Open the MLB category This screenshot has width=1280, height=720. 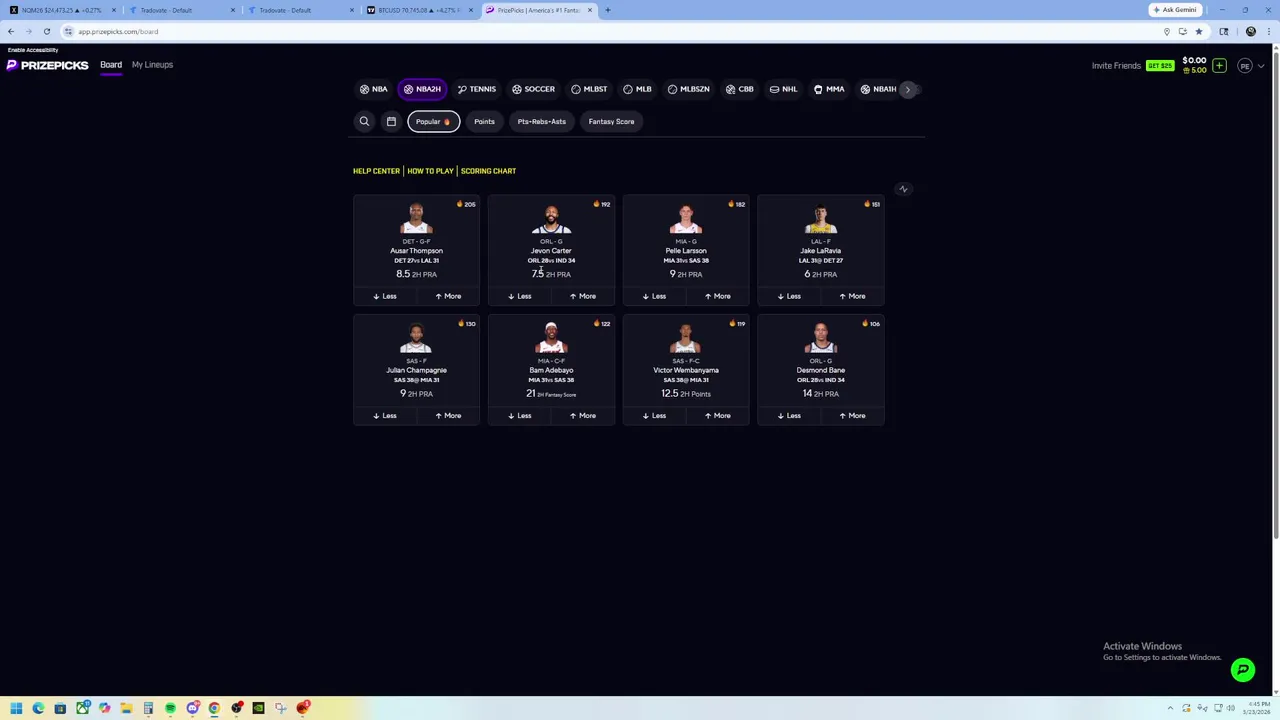tap(637, 89)
